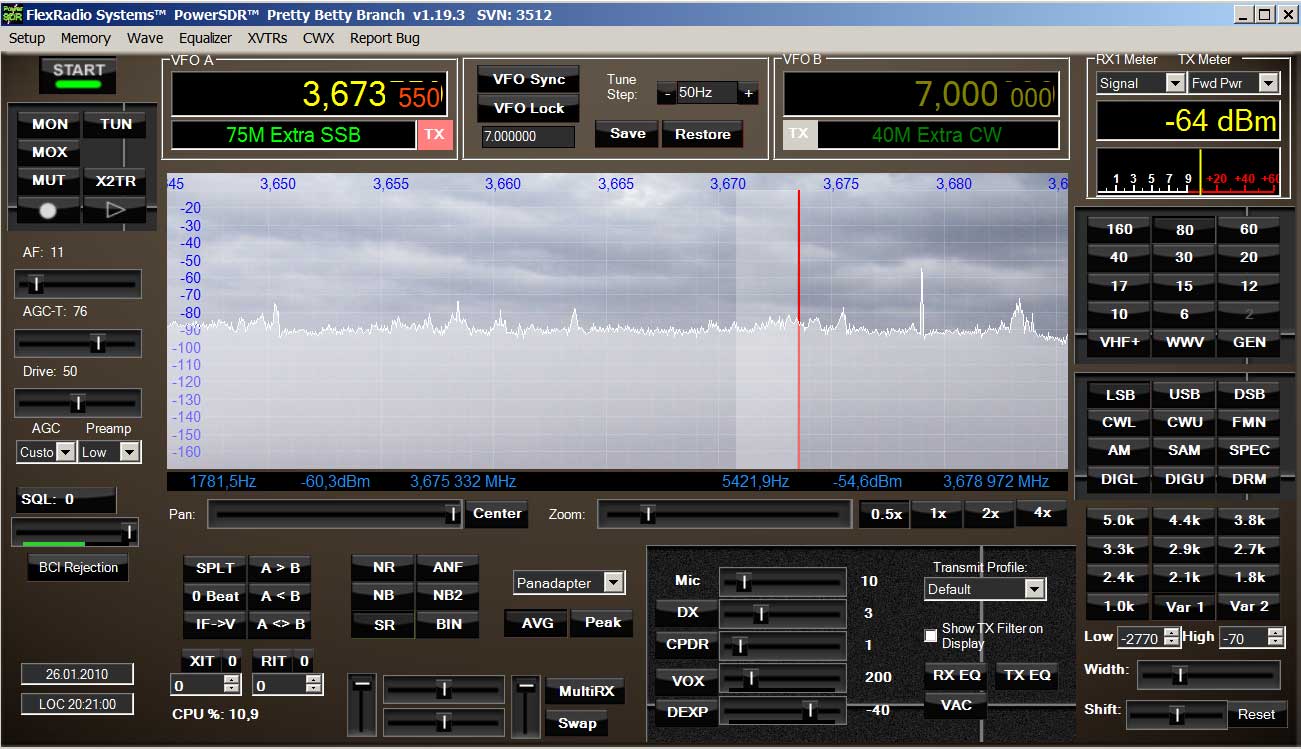
Task: Expand the Transmit Profile Default dropdown
Action: pyautogui.click(x=1034, y=589)
